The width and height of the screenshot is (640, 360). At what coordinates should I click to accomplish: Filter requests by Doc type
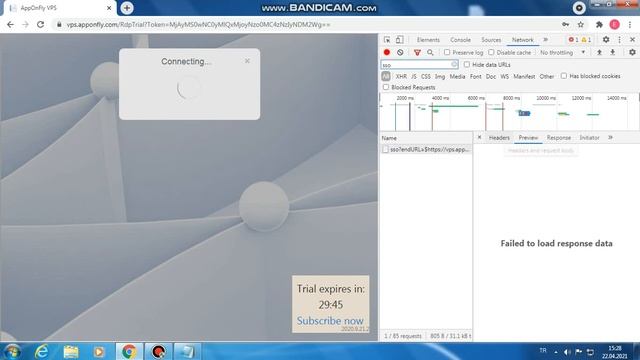pyautogui.click(x=491, y=76)
